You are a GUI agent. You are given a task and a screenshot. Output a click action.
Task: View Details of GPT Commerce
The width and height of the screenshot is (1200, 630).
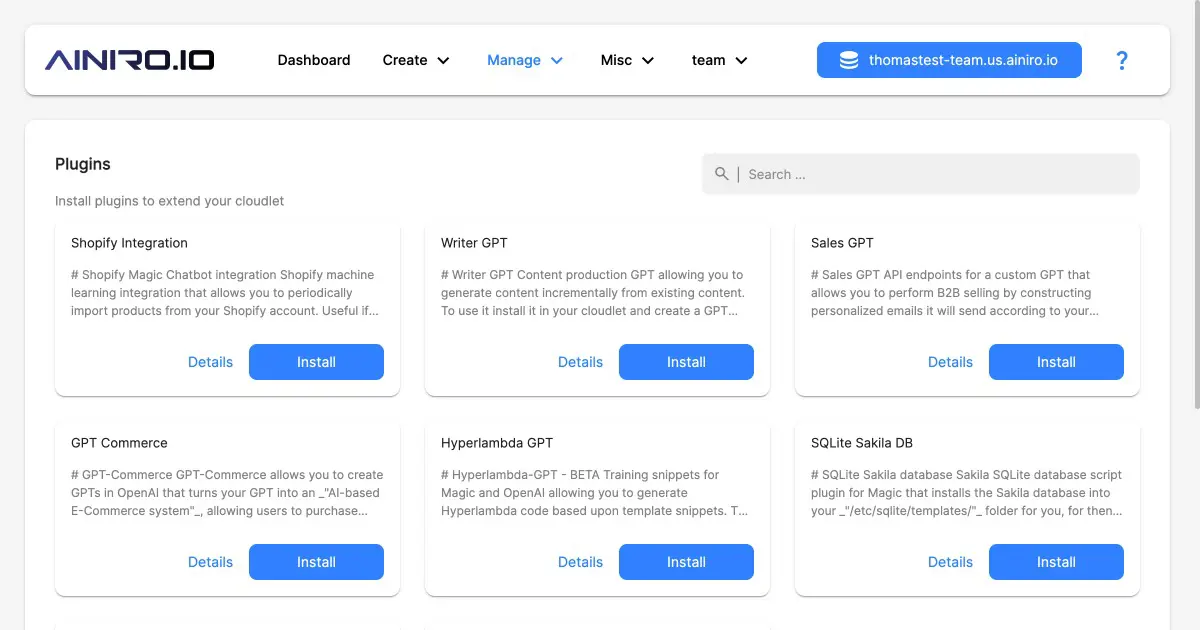point(210,562)
